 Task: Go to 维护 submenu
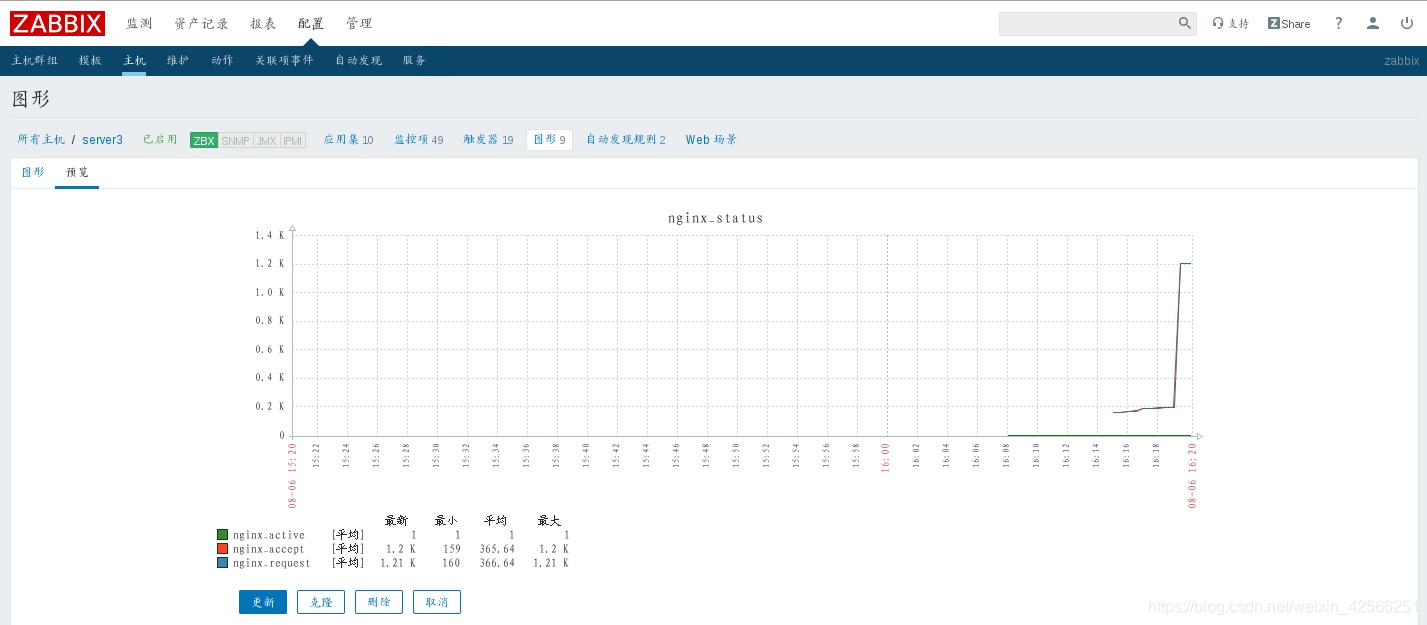pos(178,60)
